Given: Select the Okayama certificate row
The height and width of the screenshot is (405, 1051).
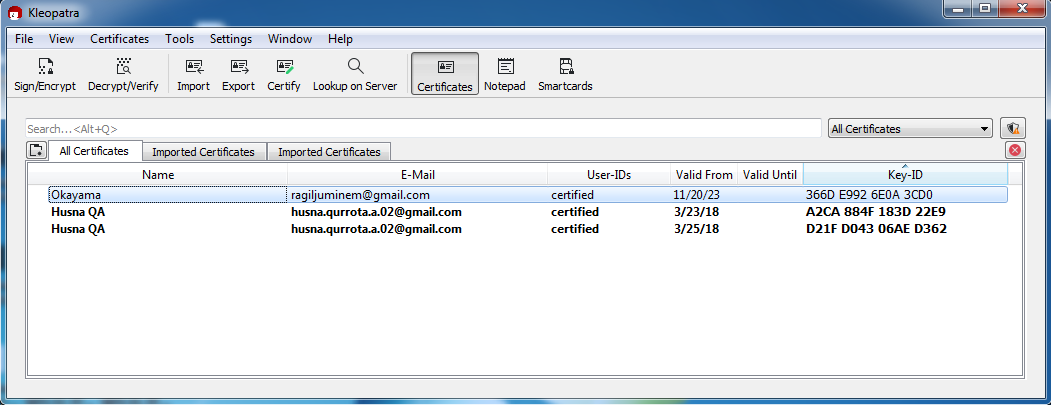Looking at the screenshot, I should [x=528, y=195].
